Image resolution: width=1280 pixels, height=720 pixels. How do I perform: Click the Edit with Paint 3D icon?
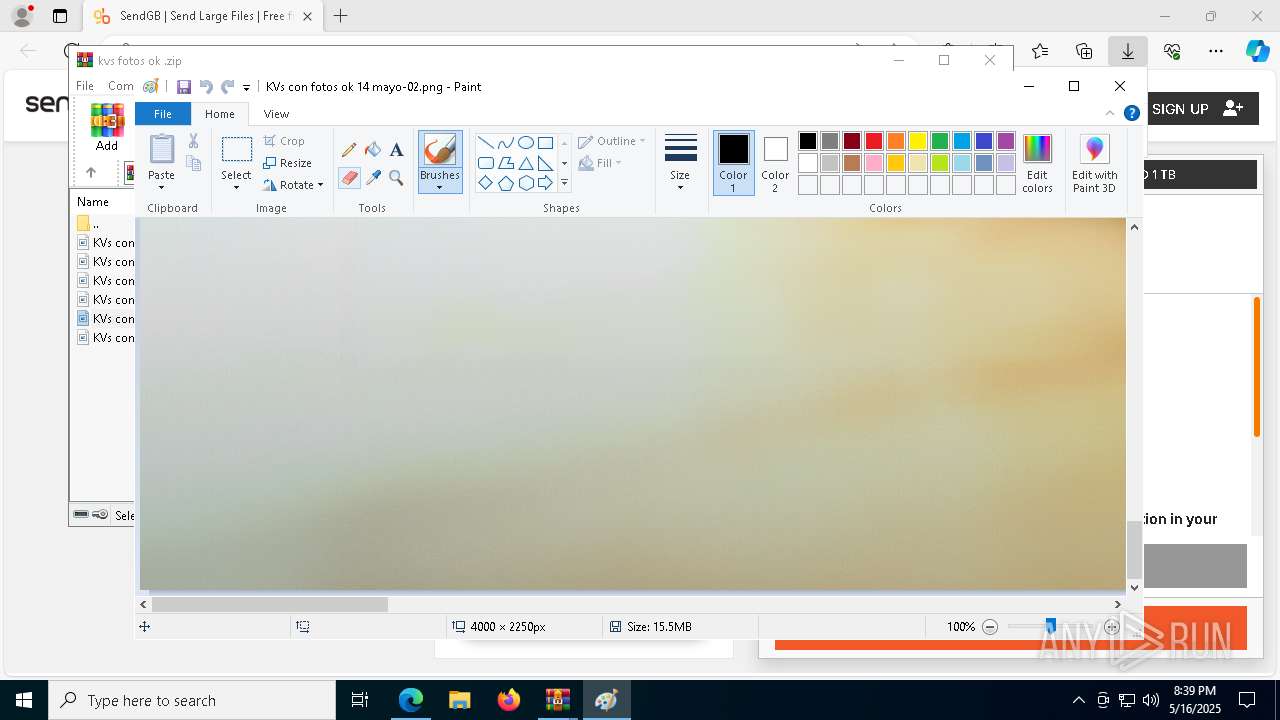(1094, 164)
